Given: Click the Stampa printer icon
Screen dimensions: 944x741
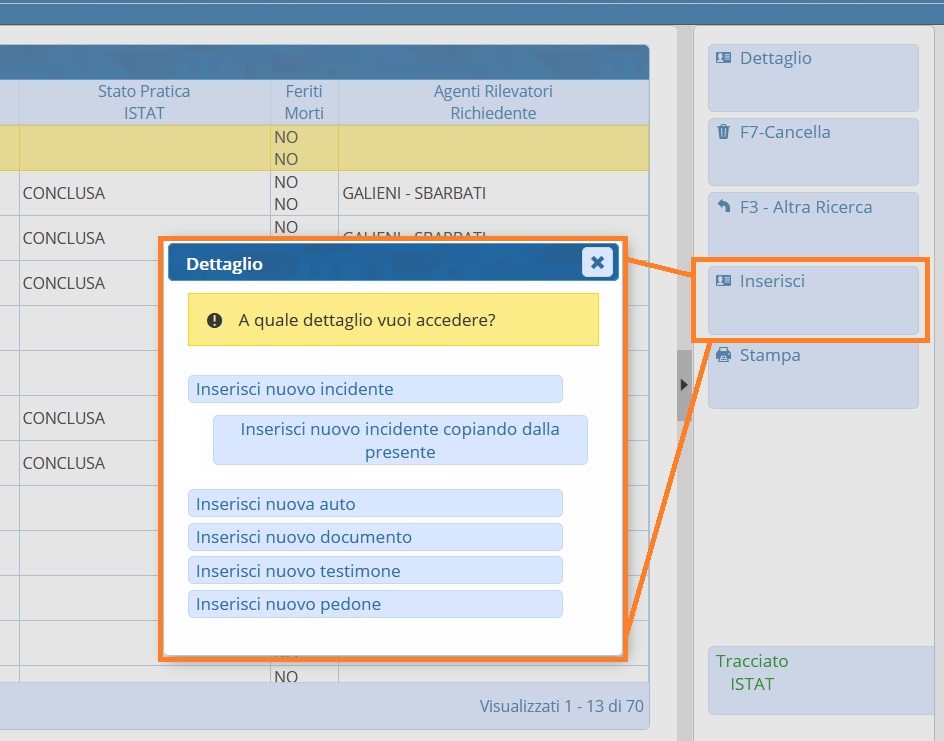Looking at the screenshot, I should [724, 355].
